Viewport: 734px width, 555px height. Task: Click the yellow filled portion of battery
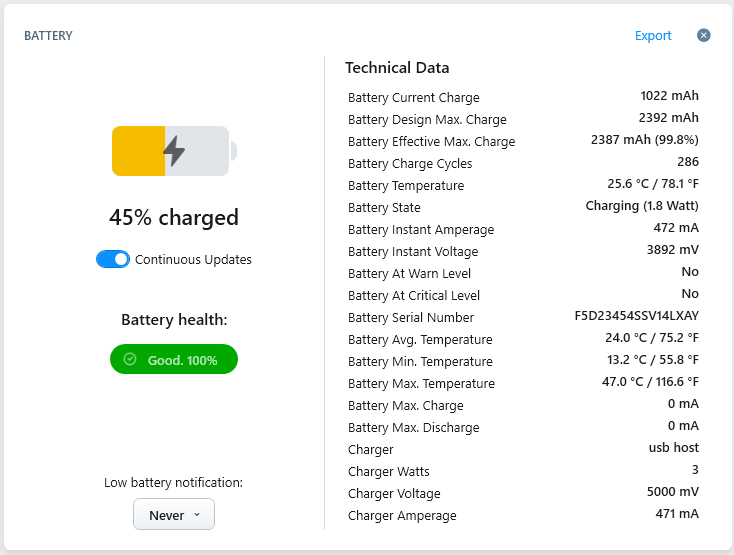139,151
